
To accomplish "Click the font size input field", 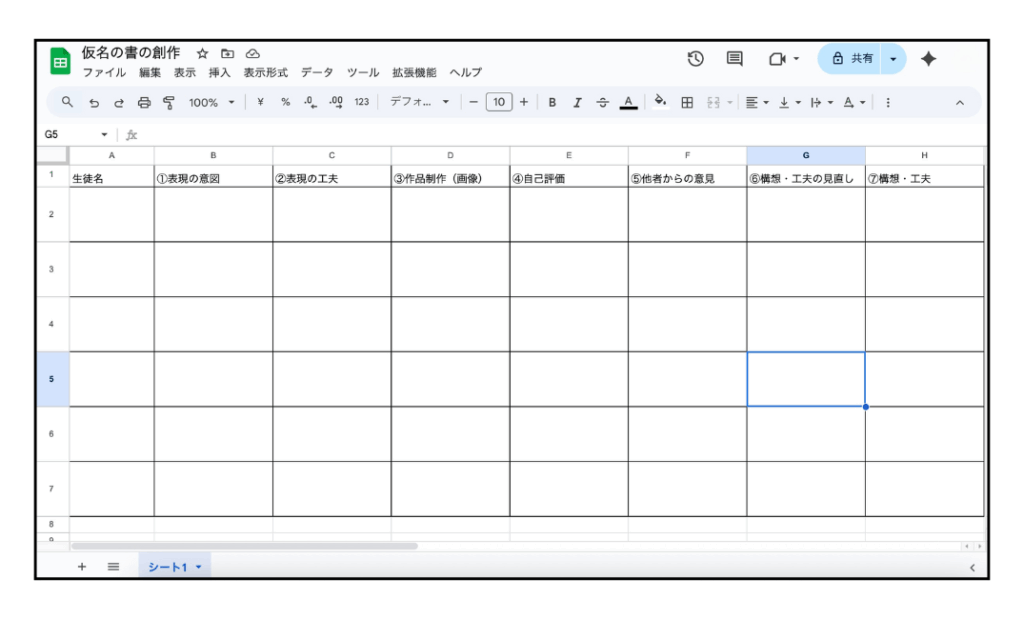I will (499, 102).
